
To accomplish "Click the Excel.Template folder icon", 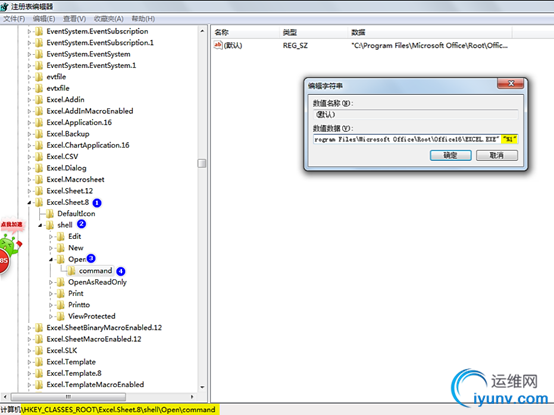I will [x=39, y=362].
